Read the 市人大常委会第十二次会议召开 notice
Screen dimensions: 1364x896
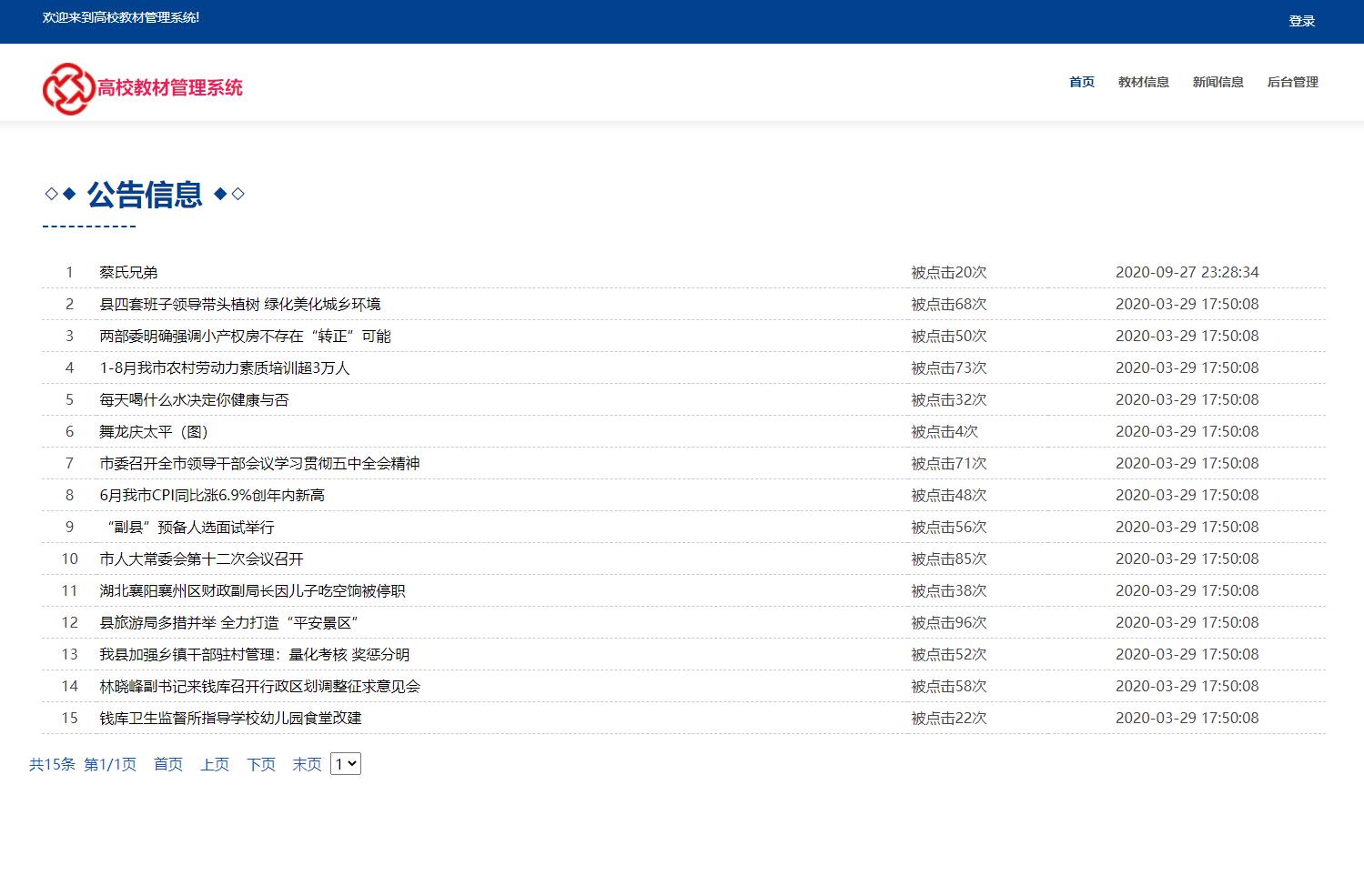[202, 559]
